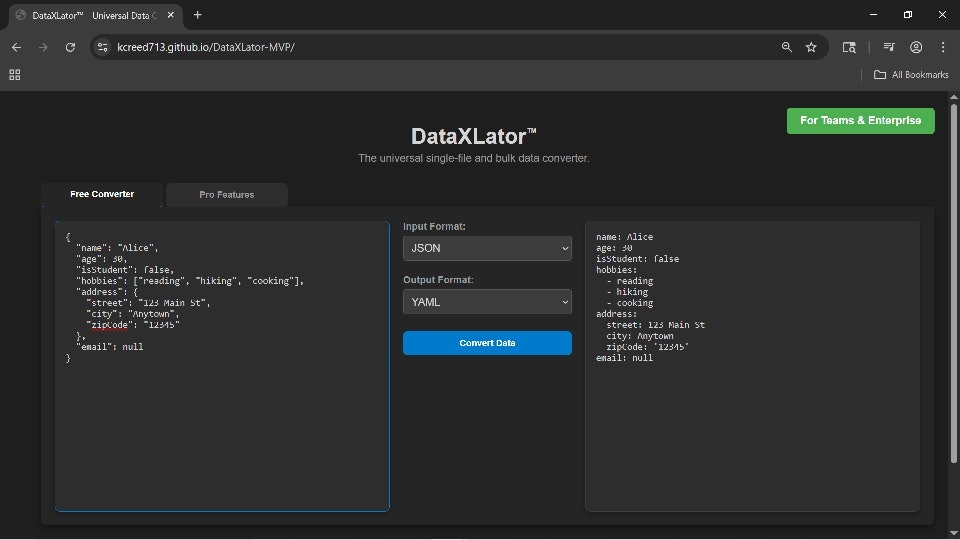Open the Google Lens search icon
The width and height of the screenshot is (960, 540).
[x=849, y=47]
